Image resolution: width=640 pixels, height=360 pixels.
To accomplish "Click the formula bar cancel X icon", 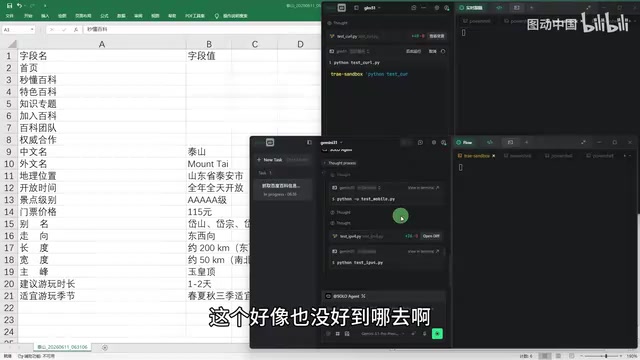I will click(52, 30).
